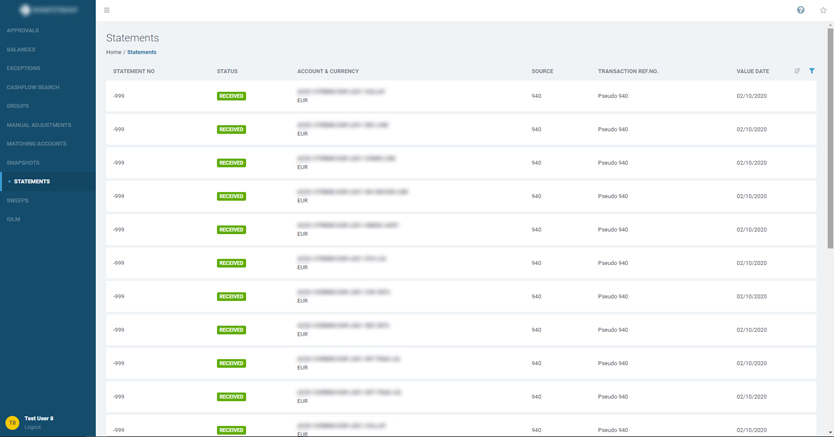834x437 pixels.
Task: Click the Test User 8 avatar
Action: click(x=12, y=422)
